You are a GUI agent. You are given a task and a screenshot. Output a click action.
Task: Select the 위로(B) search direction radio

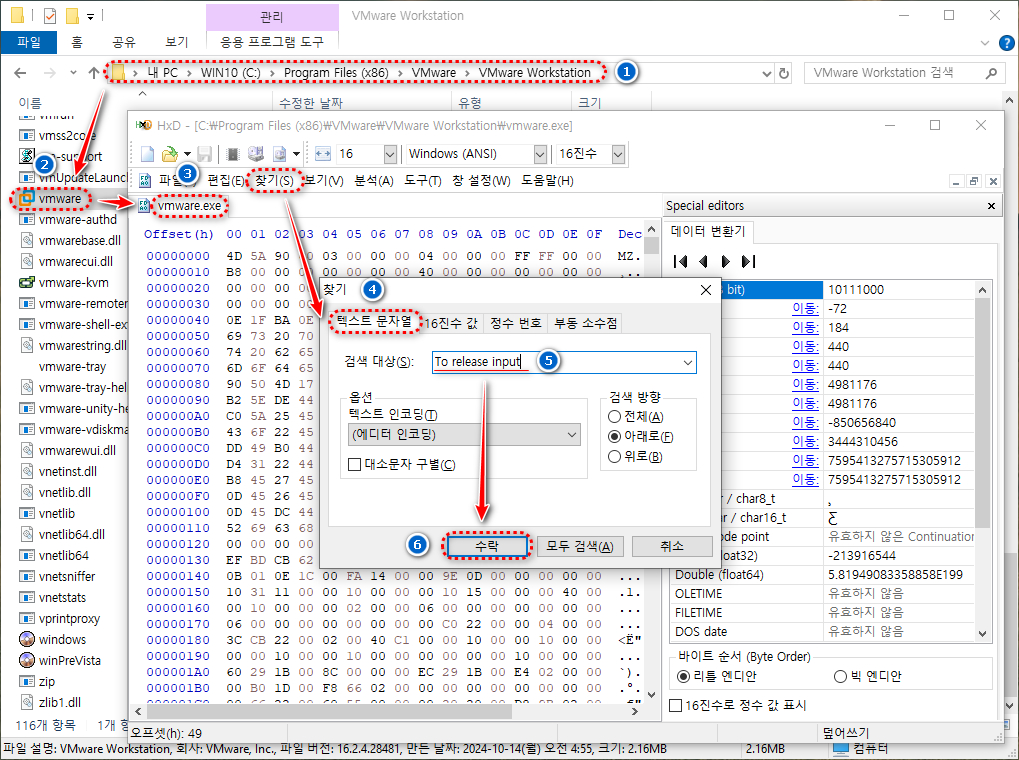(x=614, y=457)
